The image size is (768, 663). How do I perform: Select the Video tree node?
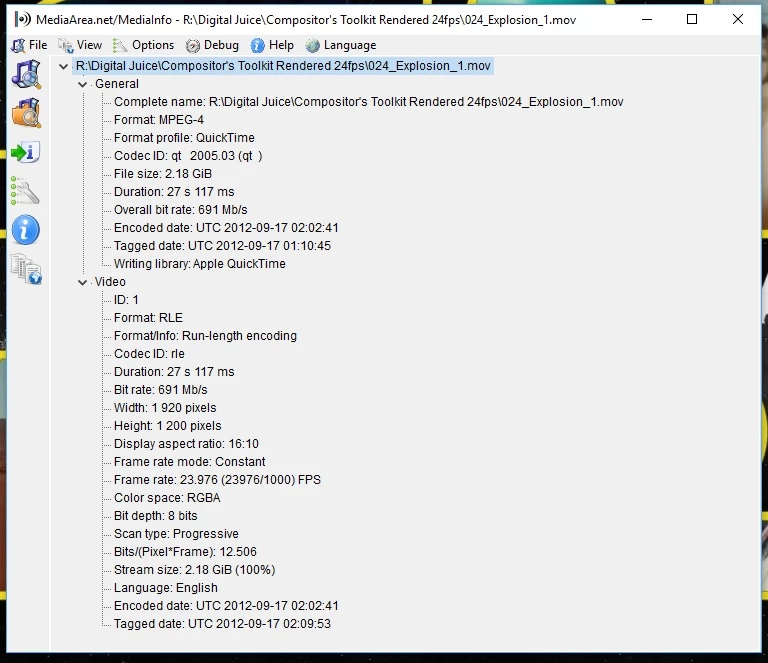[x=110, y=282]
